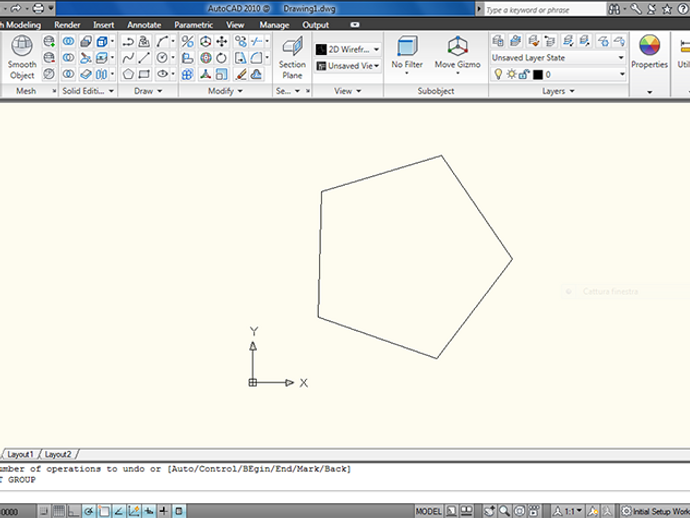This screenshot has height=518, width=690.
Task: Expand the View panel
Action: coord(348,91)
